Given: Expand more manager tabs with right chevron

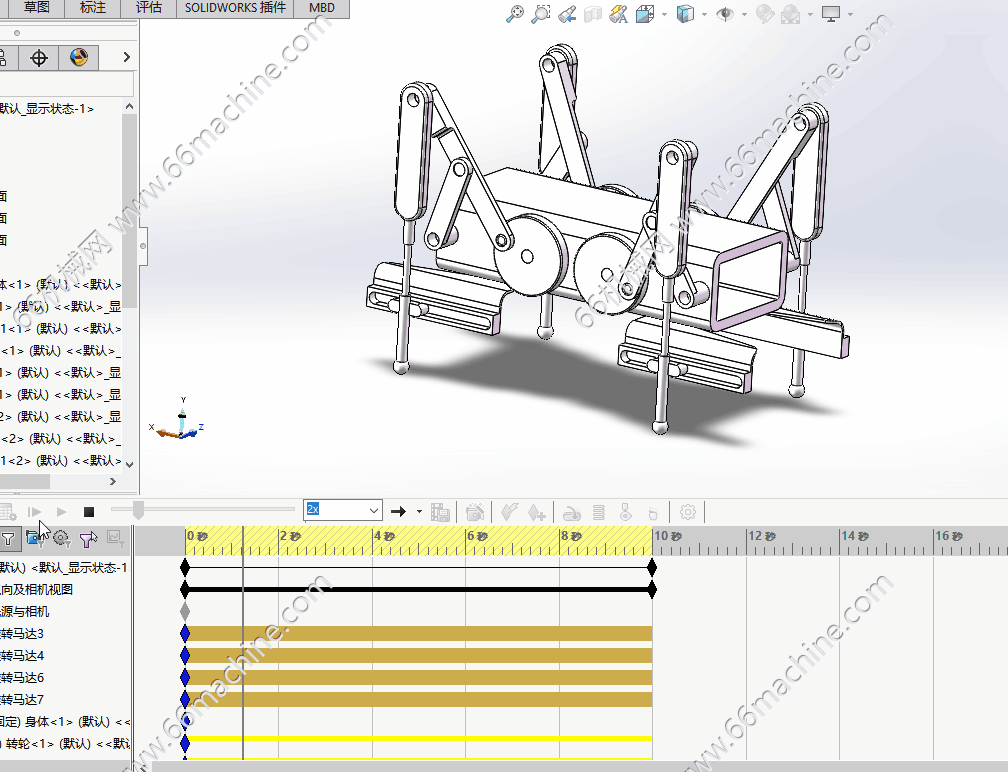Looking at the screenshot, I should coord(127,58).
